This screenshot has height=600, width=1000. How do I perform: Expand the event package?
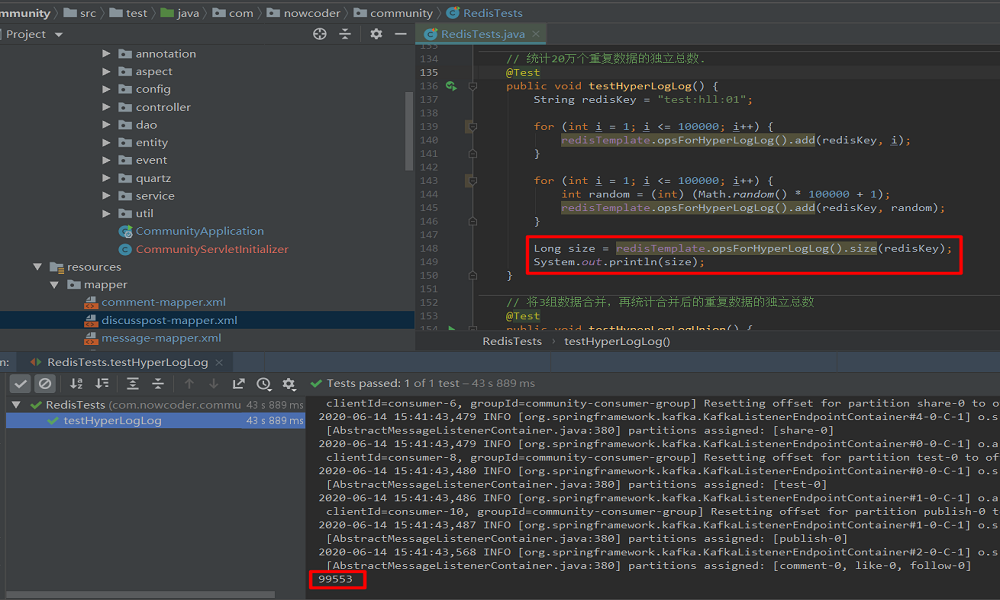point(107,160)
